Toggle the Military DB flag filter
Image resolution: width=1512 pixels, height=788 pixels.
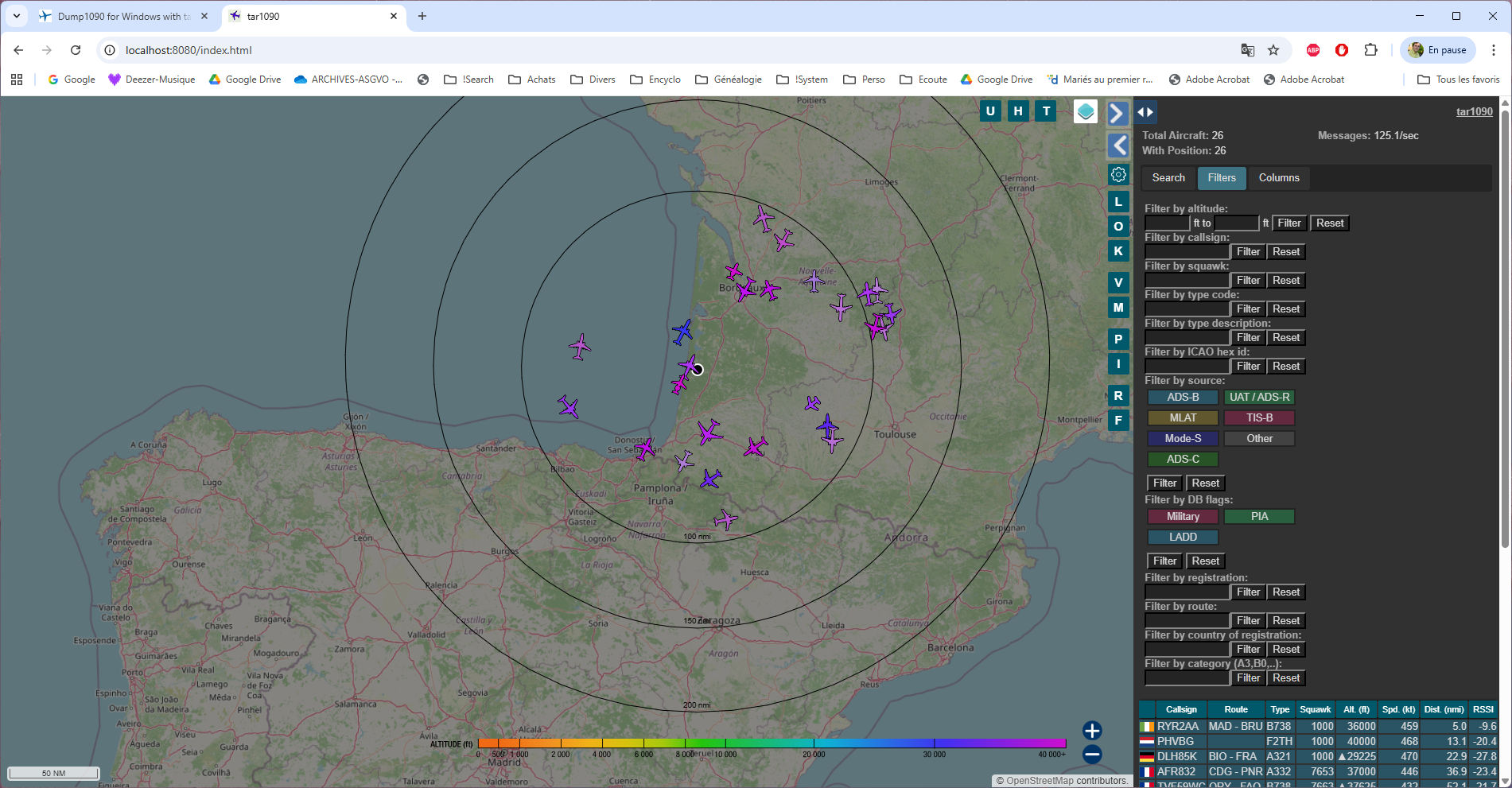[1183, 517]
